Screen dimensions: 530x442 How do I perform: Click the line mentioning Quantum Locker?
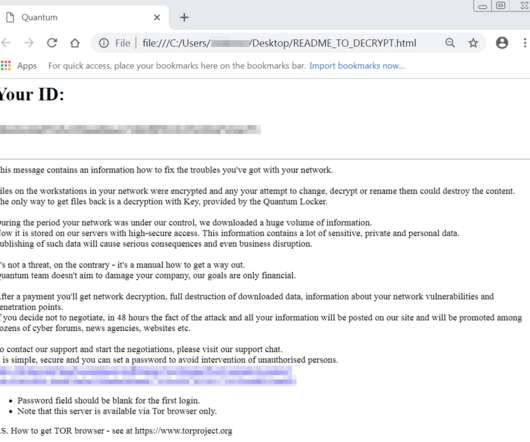pos(164,202)
